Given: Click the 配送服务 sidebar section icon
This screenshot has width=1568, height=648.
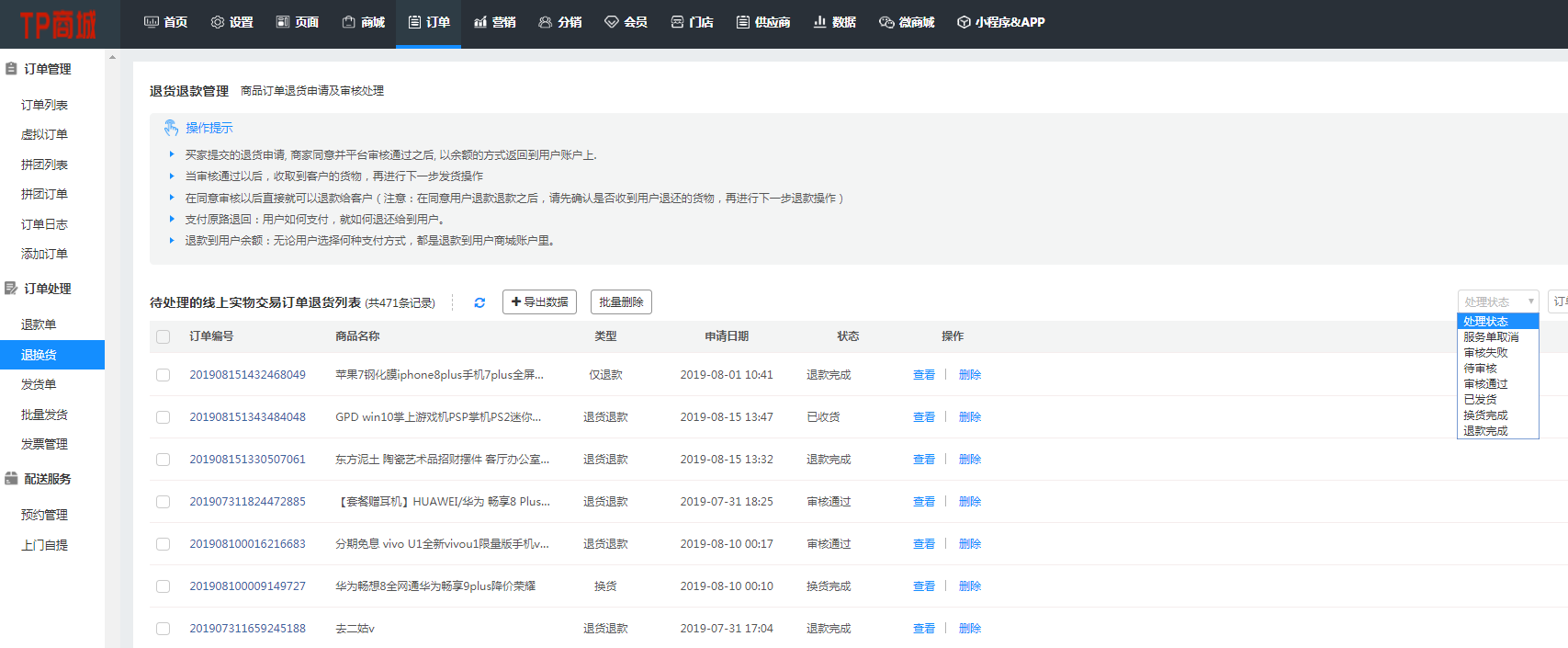Looking at the screenshot, I should click(x=11, y=479).
